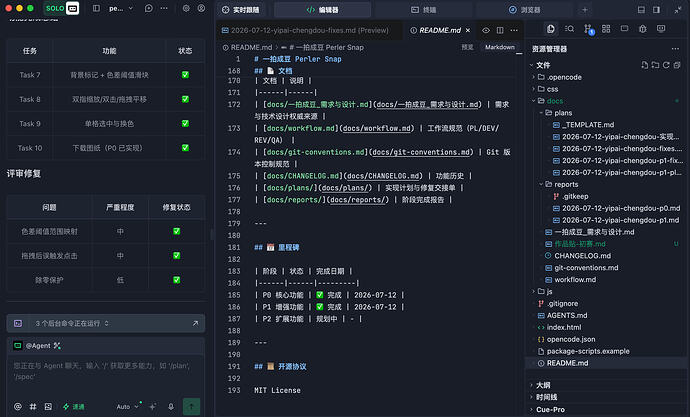Open the Auto model dropdown
This screenshot has height=417, width=690.
[x=127, y=406]
